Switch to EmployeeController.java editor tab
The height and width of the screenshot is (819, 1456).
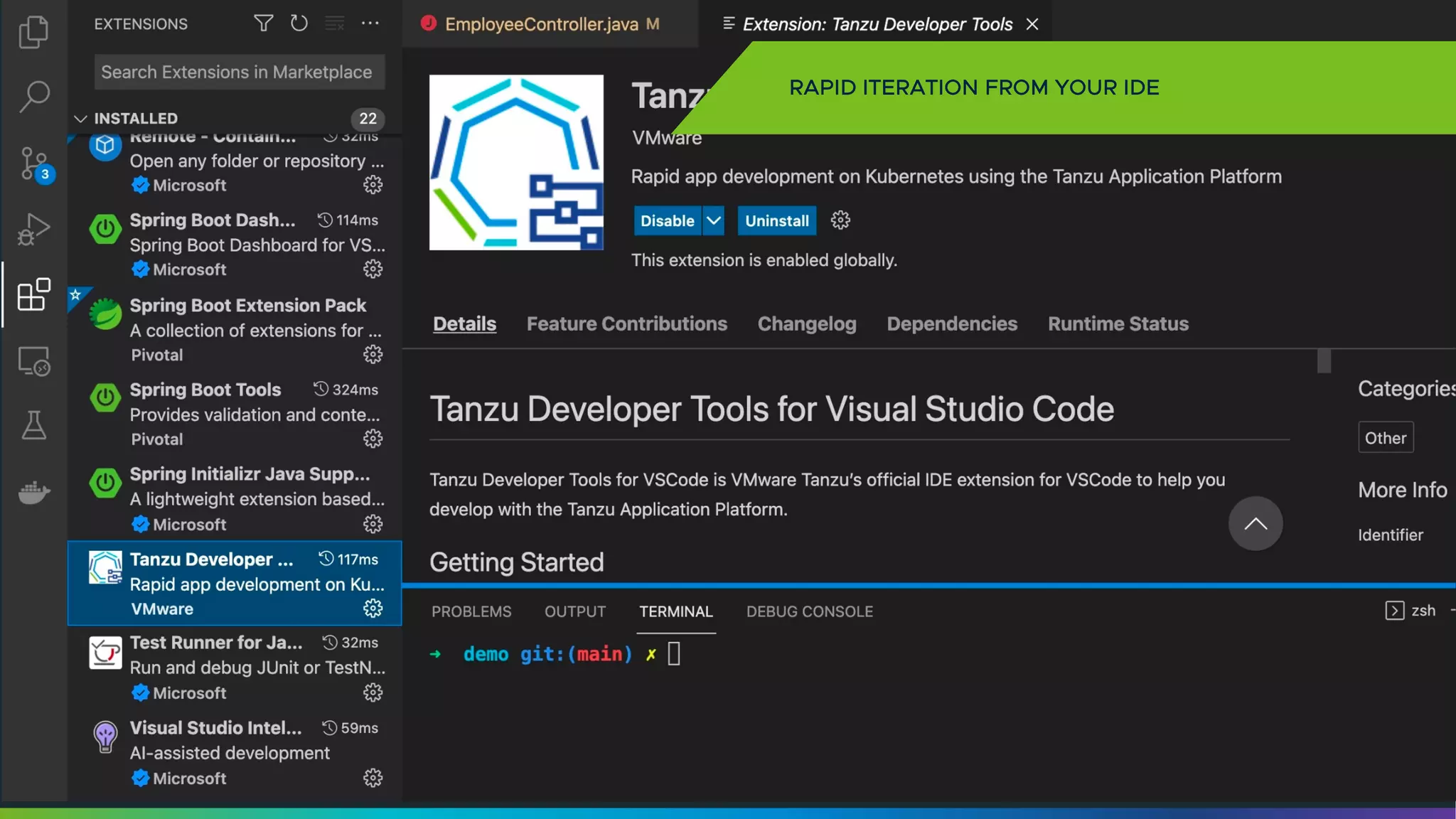click(x=550, y=24)
